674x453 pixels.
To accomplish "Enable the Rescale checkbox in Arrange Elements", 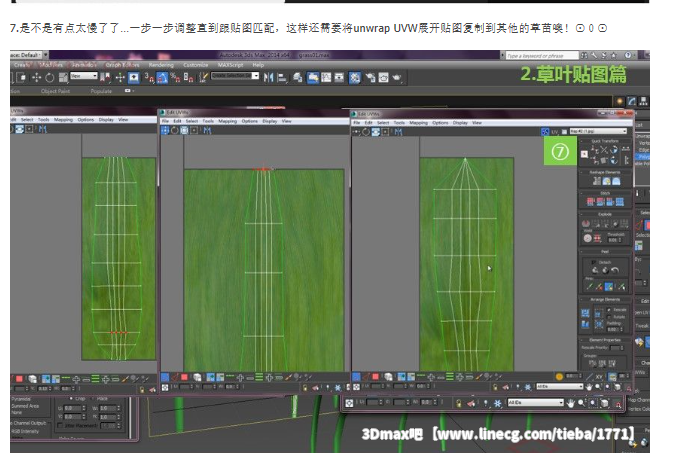I will [x=609, y=310].
